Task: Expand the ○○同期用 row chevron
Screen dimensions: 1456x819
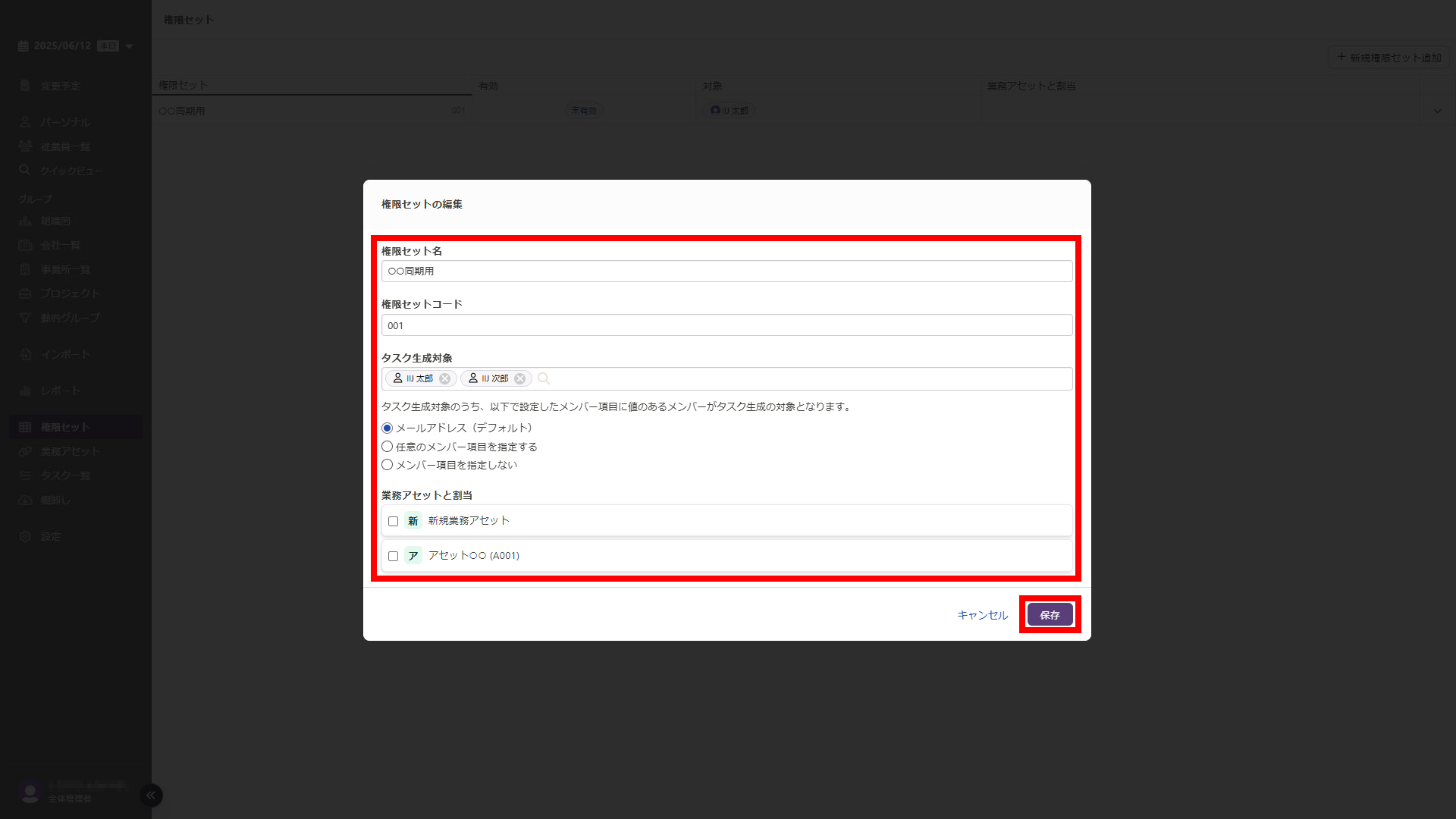Action: (x=1437, y=111)
